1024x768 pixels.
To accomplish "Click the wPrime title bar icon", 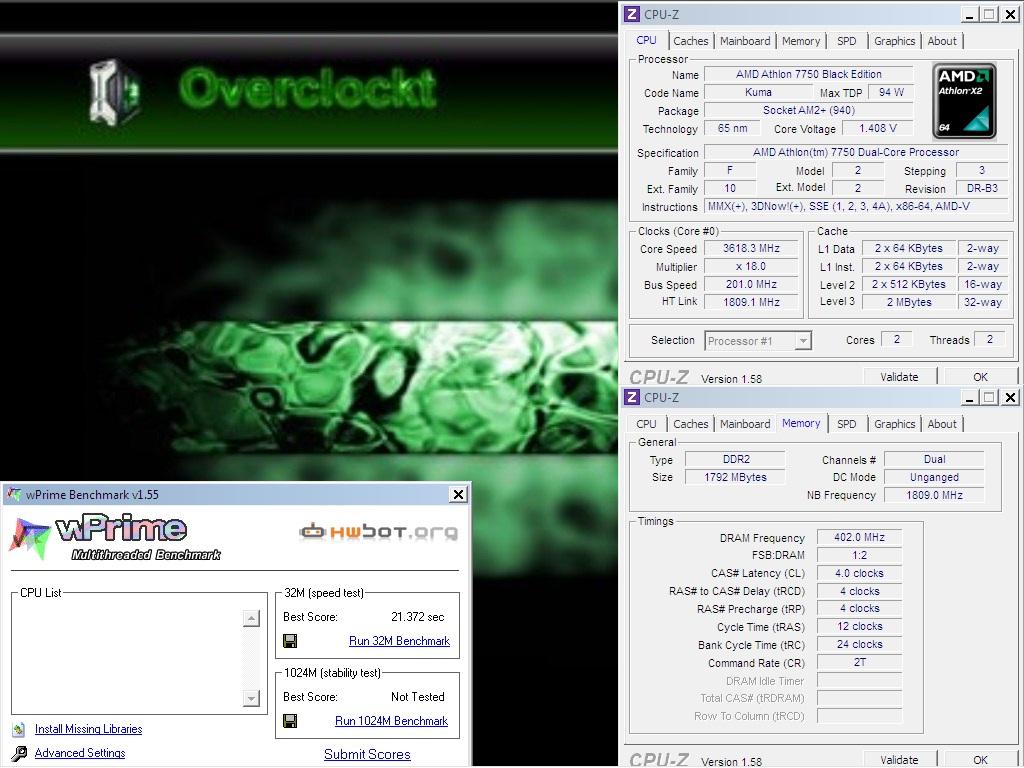I will coord(13,494).
